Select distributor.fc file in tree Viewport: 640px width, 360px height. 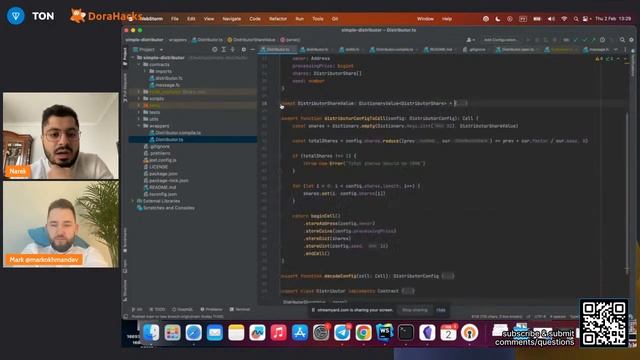tap(166, 78)
